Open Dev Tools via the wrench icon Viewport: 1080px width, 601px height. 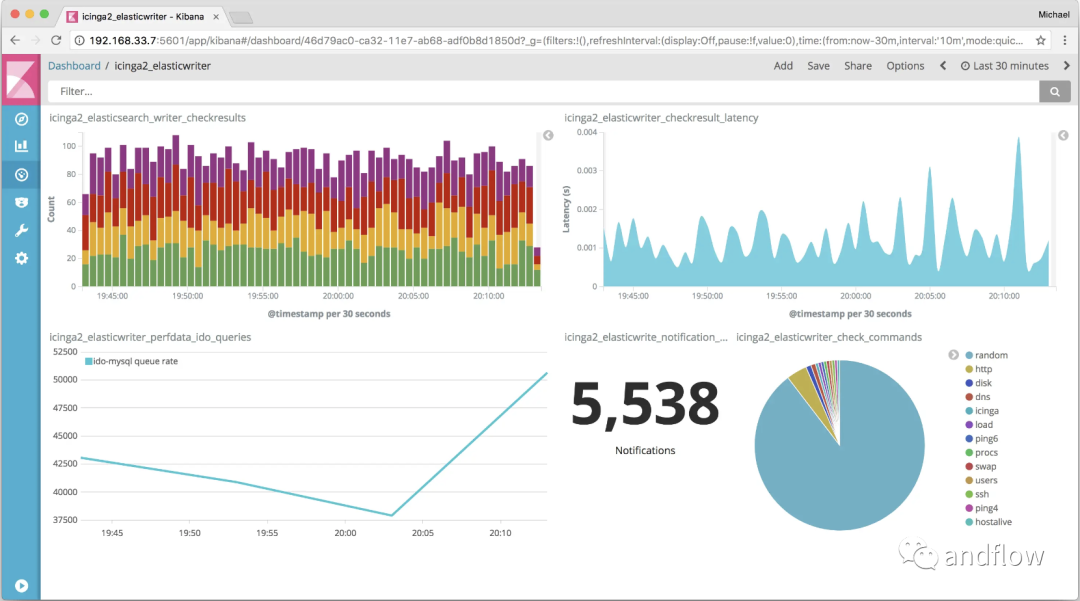point(21,231)
